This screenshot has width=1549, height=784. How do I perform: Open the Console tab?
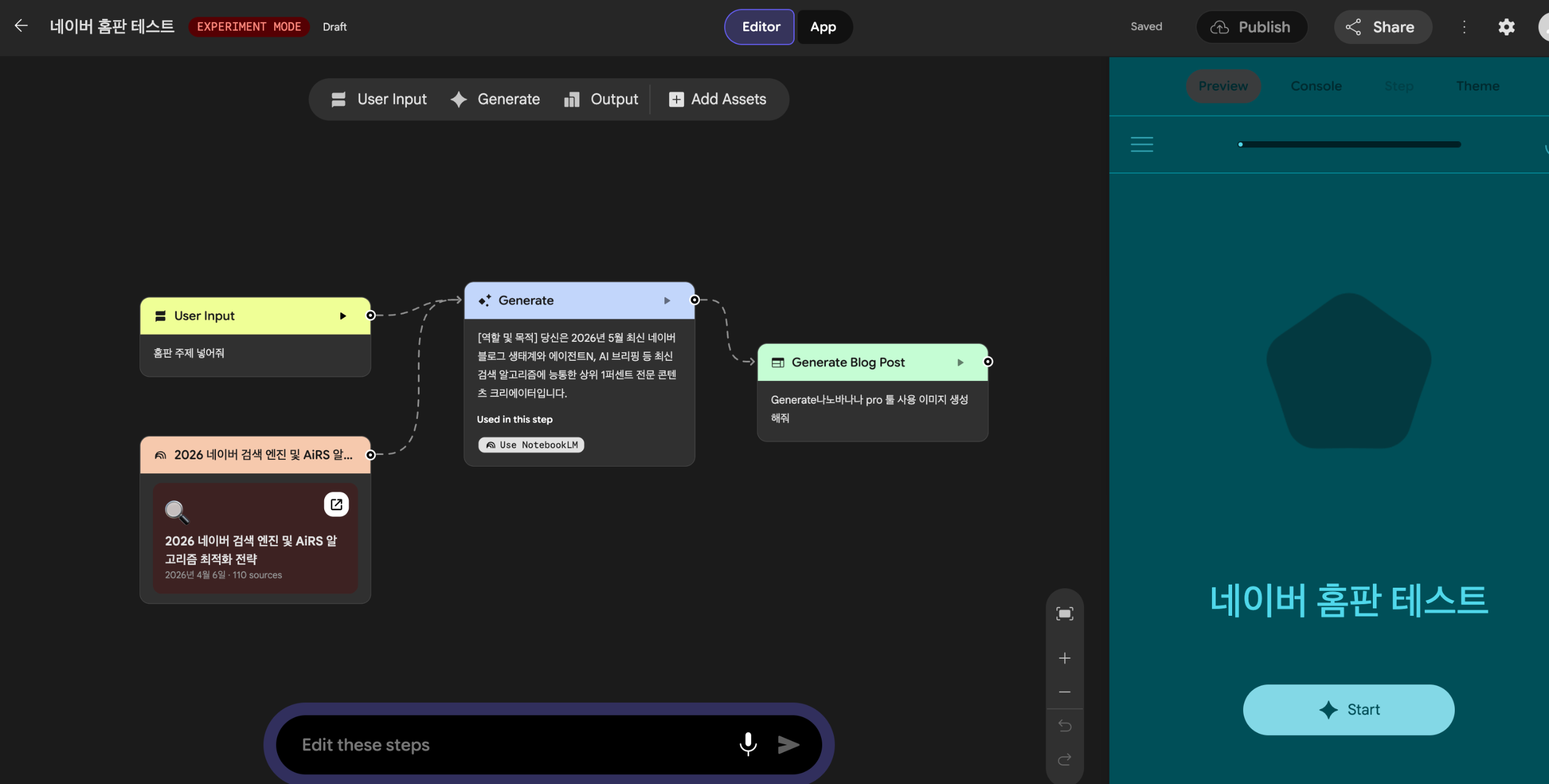click(x=1316, y=86)
